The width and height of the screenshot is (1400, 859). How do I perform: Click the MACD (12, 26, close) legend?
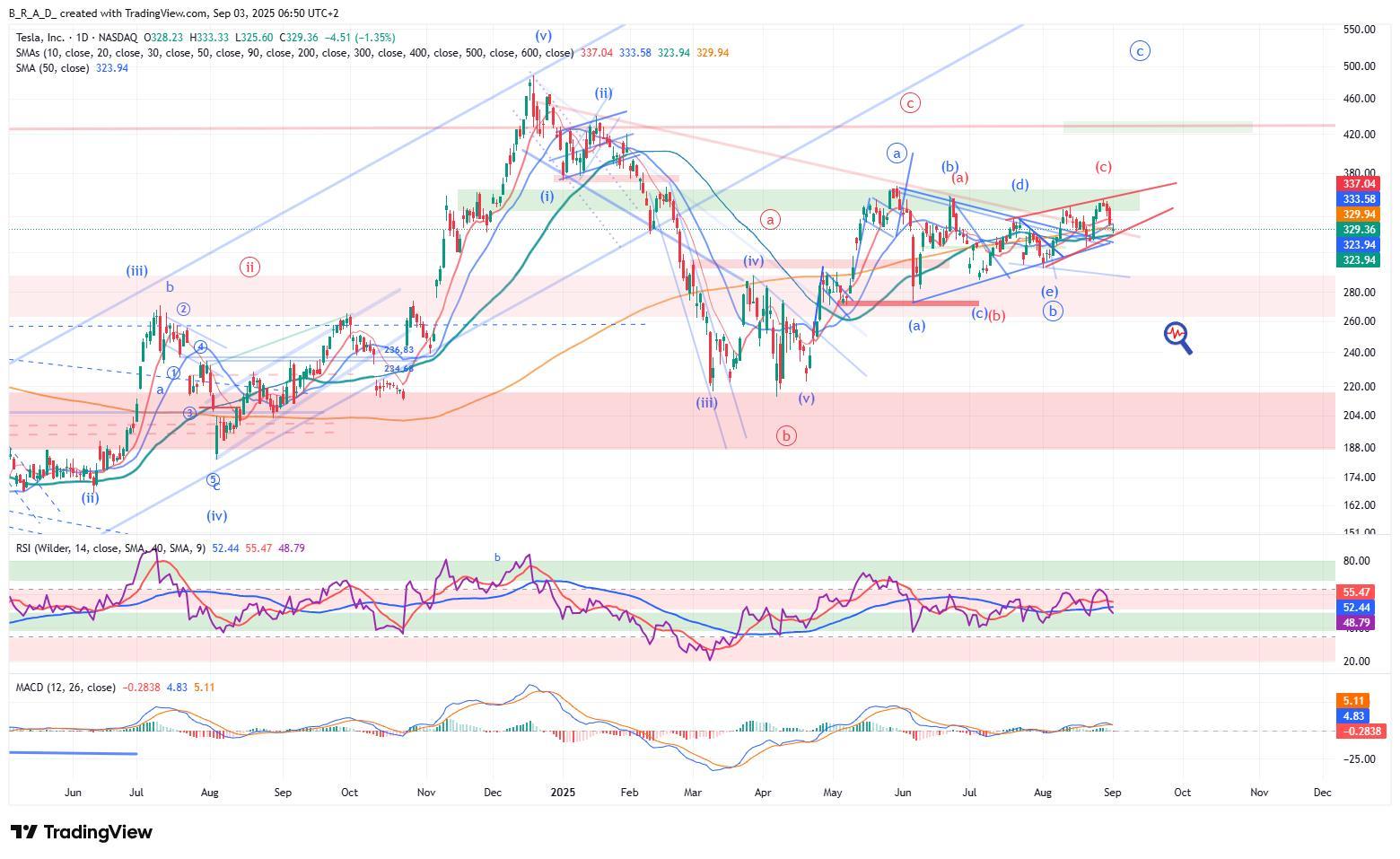[66, 688]
